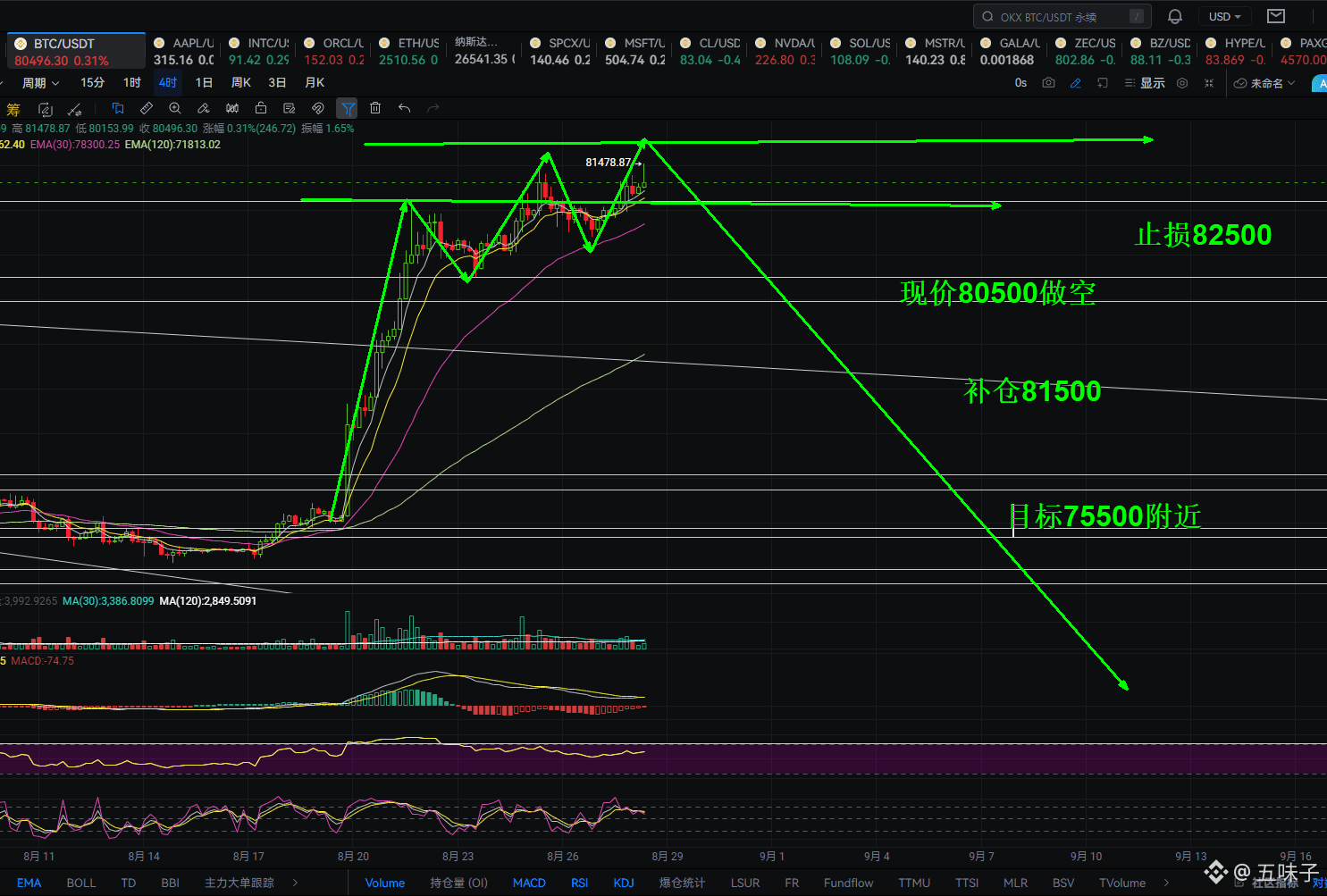This screenshot has height=896, width=1327.
Task: Click the add-chart-layout icon beside pencil
Action: 1103,83
